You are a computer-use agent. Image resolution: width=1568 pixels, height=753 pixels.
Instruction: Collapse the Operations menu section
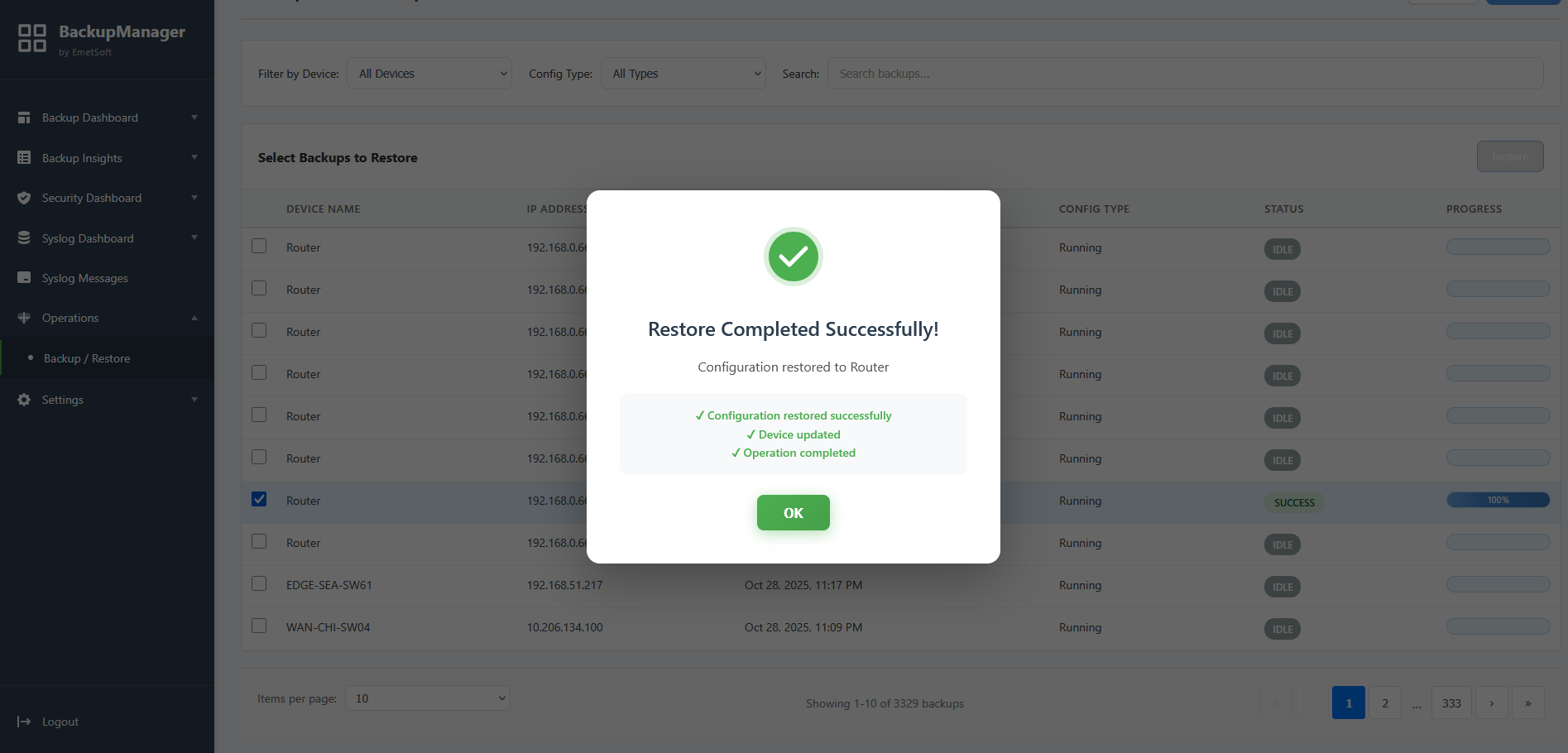pos(194,318)
